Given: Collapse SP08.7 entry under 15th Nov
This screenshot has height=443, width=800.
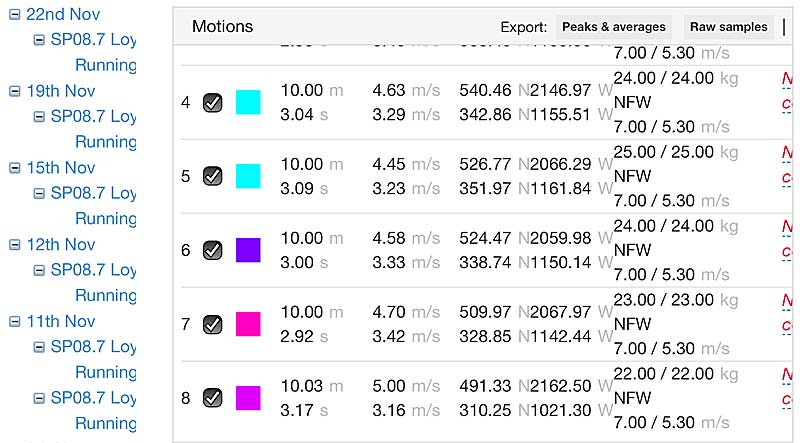Looking at the screenshot, I should click(39, 193).
